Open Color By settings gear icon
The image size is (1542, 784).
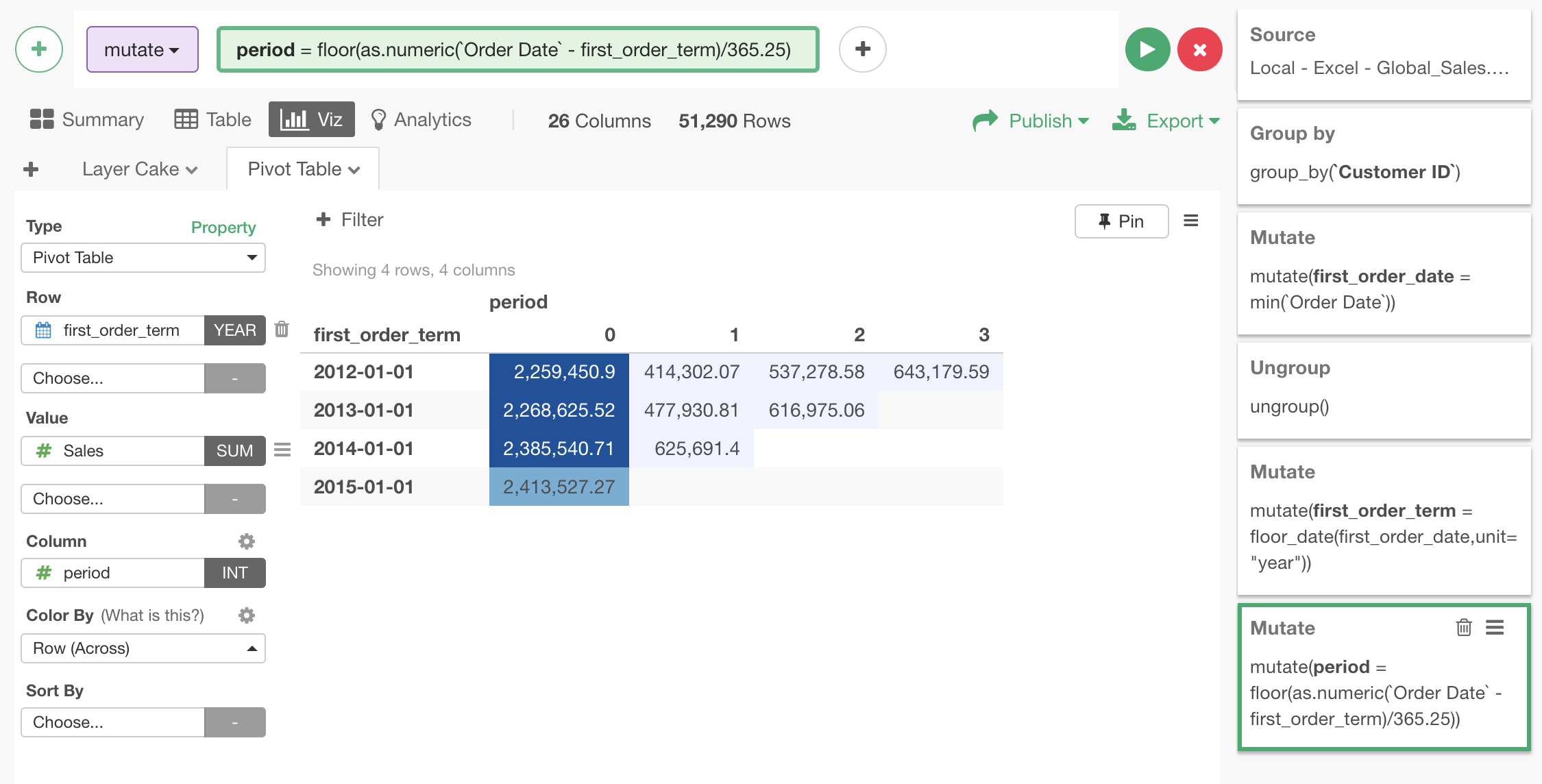click(247, 615)
